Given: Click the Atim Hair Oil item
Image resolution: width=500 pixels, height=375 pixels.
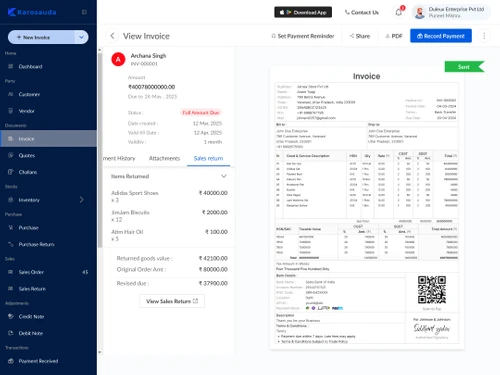Looking at the screenshot, I should [x=169, y=235].
